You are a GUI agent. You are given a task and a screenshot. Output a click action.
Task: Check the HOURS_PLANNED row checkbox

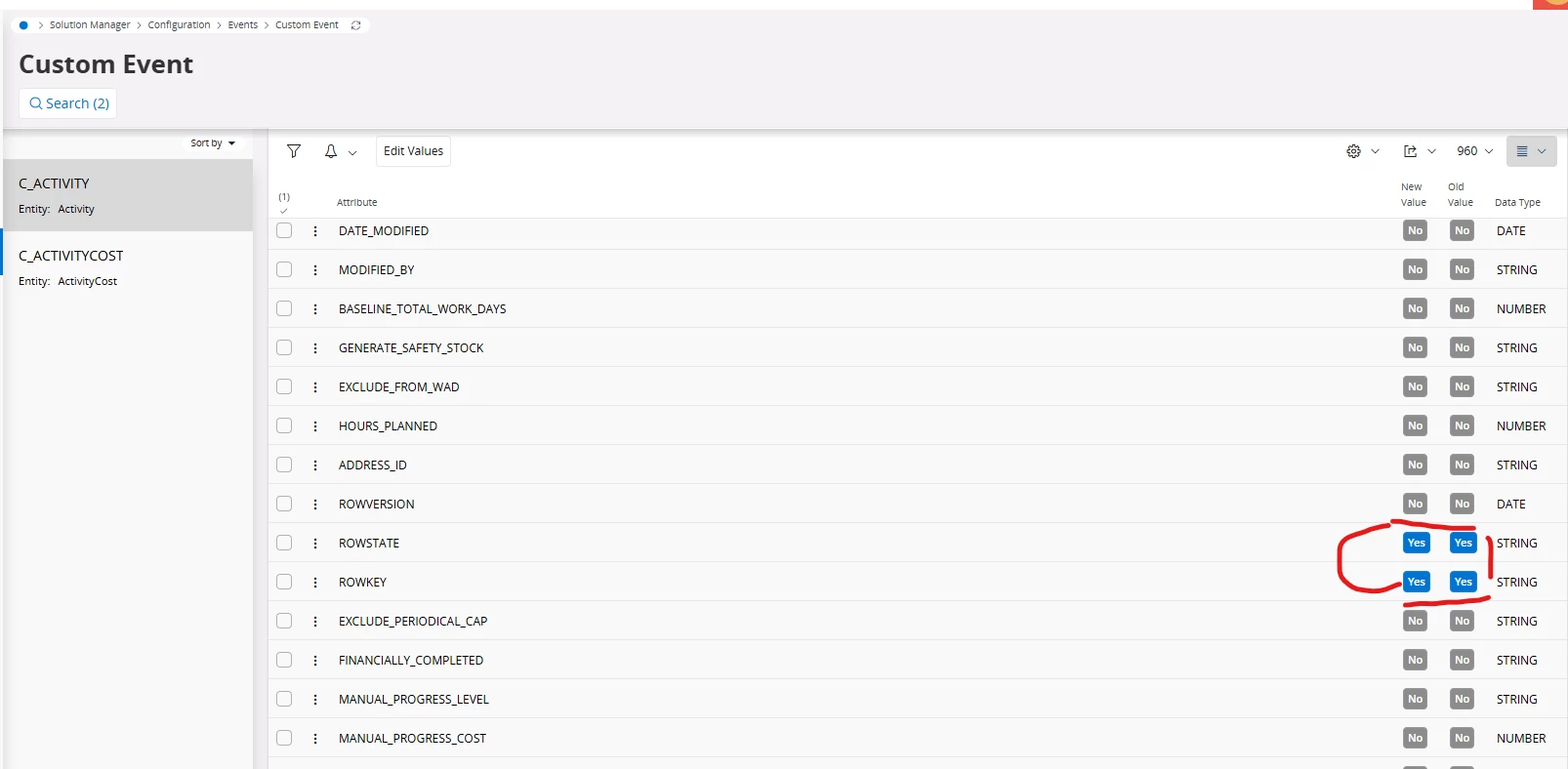pos(284,425)
